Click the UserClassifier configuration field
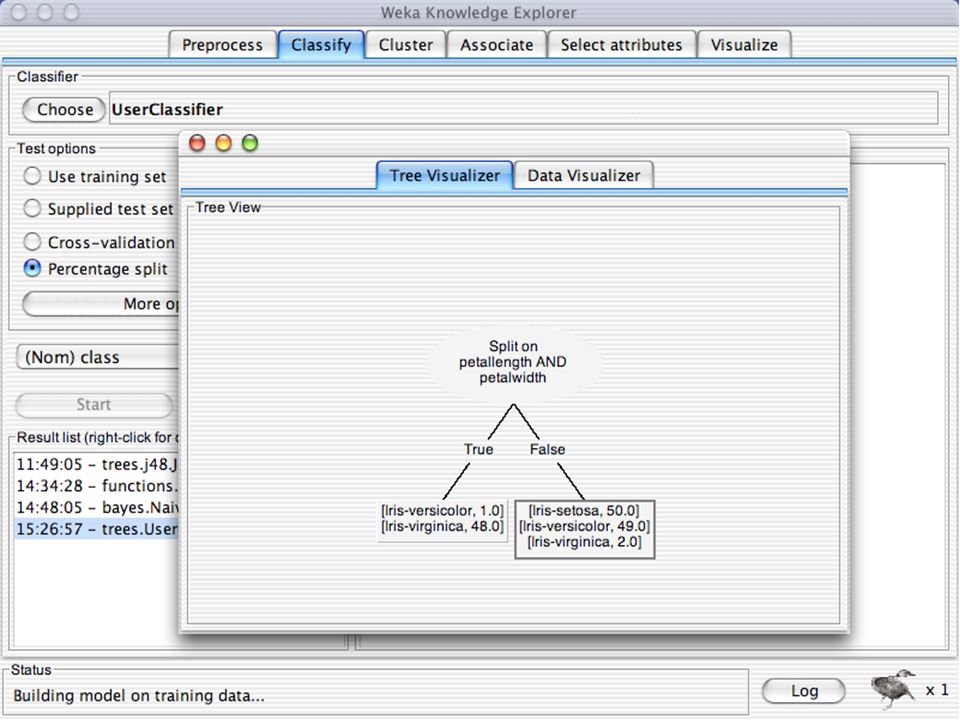Viewport: 960px width, 720px height. pyautogui.click(x=523, y=108)
